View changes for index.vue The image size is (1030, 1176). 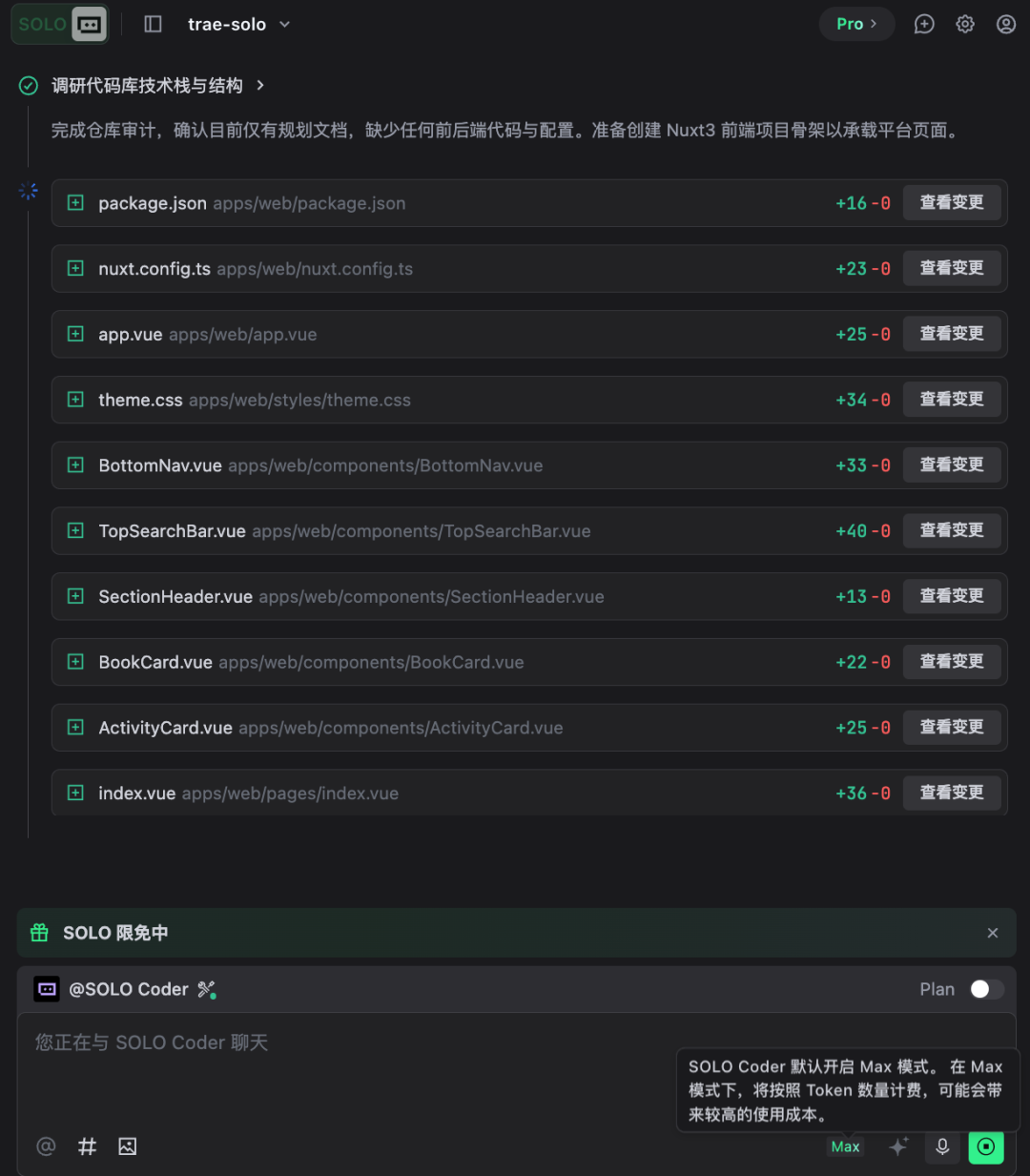(952, 793)
